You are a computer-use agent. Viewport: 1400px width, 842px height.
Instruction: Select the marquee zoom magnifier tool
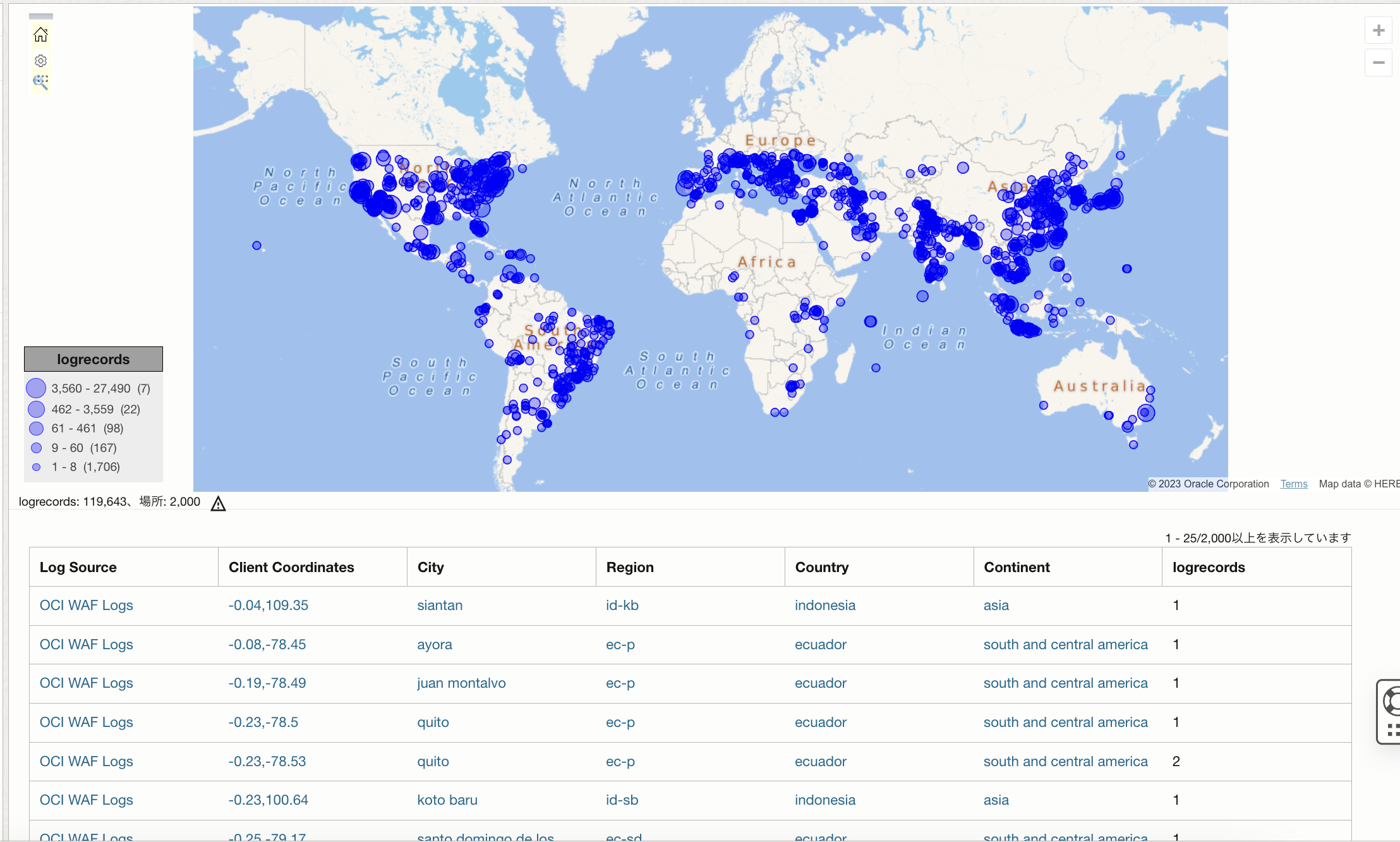point(40,82)
